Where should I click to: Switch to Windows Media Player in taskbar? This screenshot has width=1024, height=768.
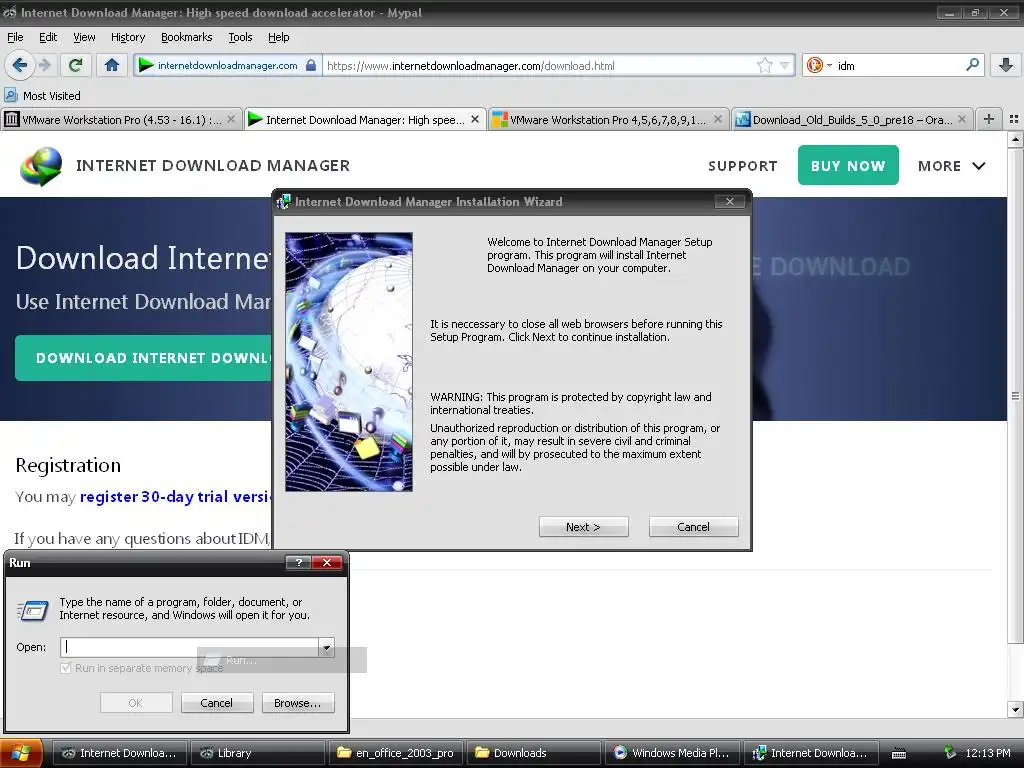click(672, 753)
